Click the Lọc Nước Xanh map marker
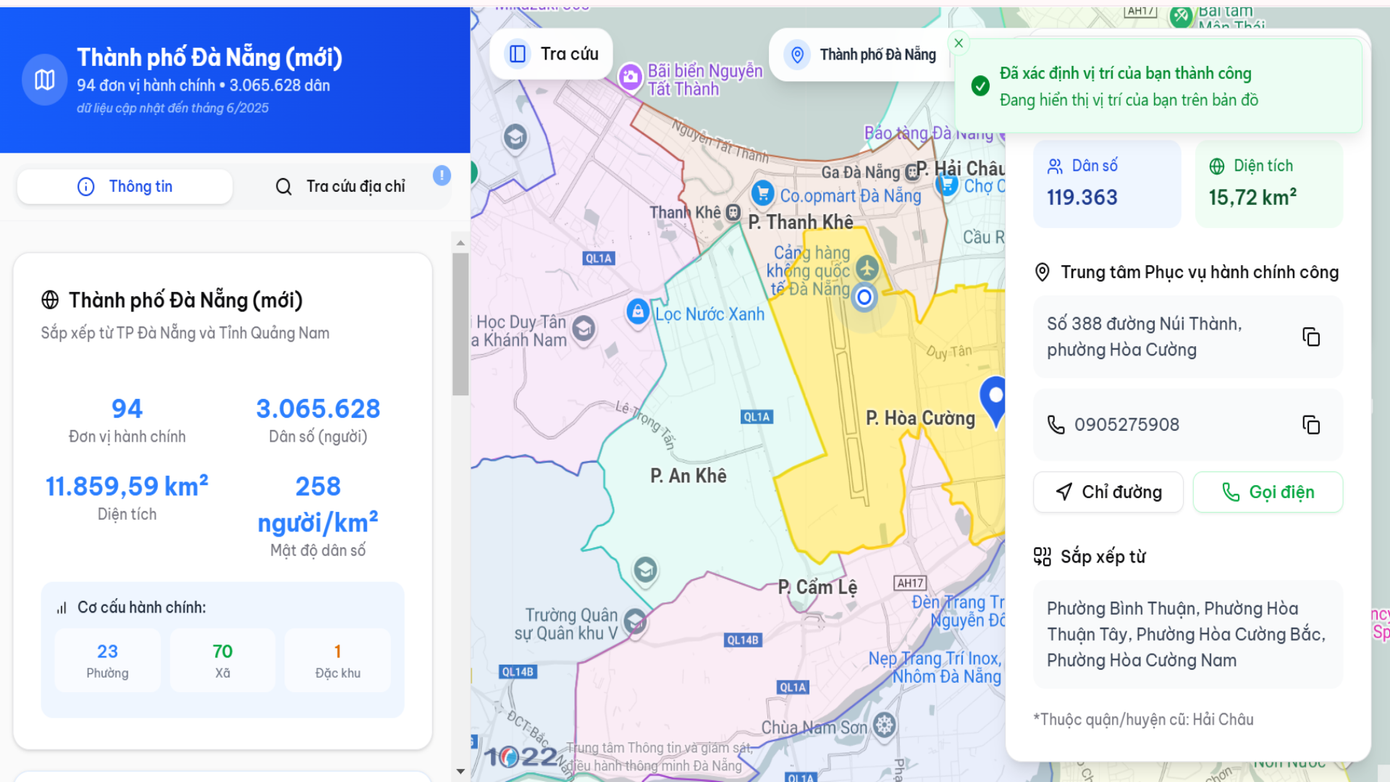 [637, 312]
